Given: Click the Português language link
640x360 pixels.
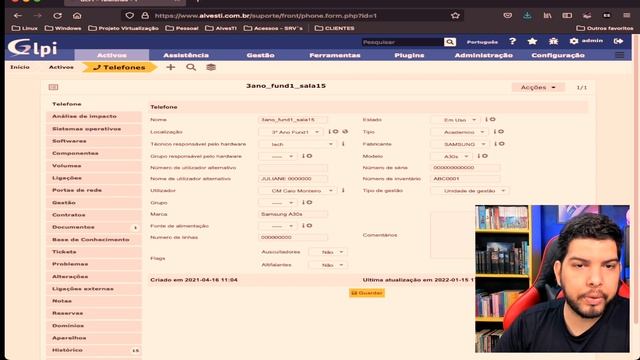Looking at the screenshot, I should (x=482, y=42).
